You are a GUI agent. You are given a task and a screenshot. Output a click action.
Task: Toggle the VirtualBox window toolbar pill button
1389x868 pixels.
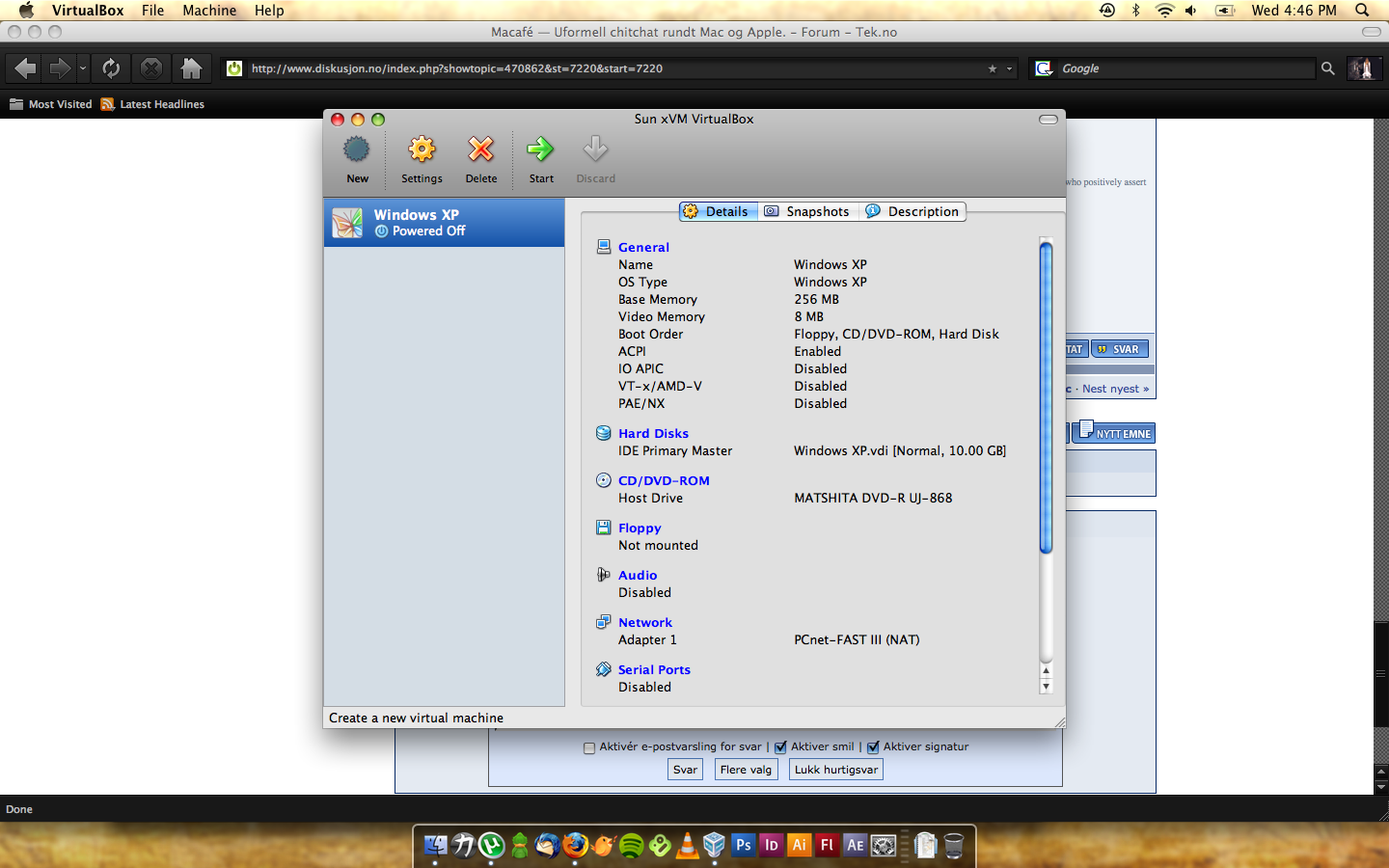1049,120
